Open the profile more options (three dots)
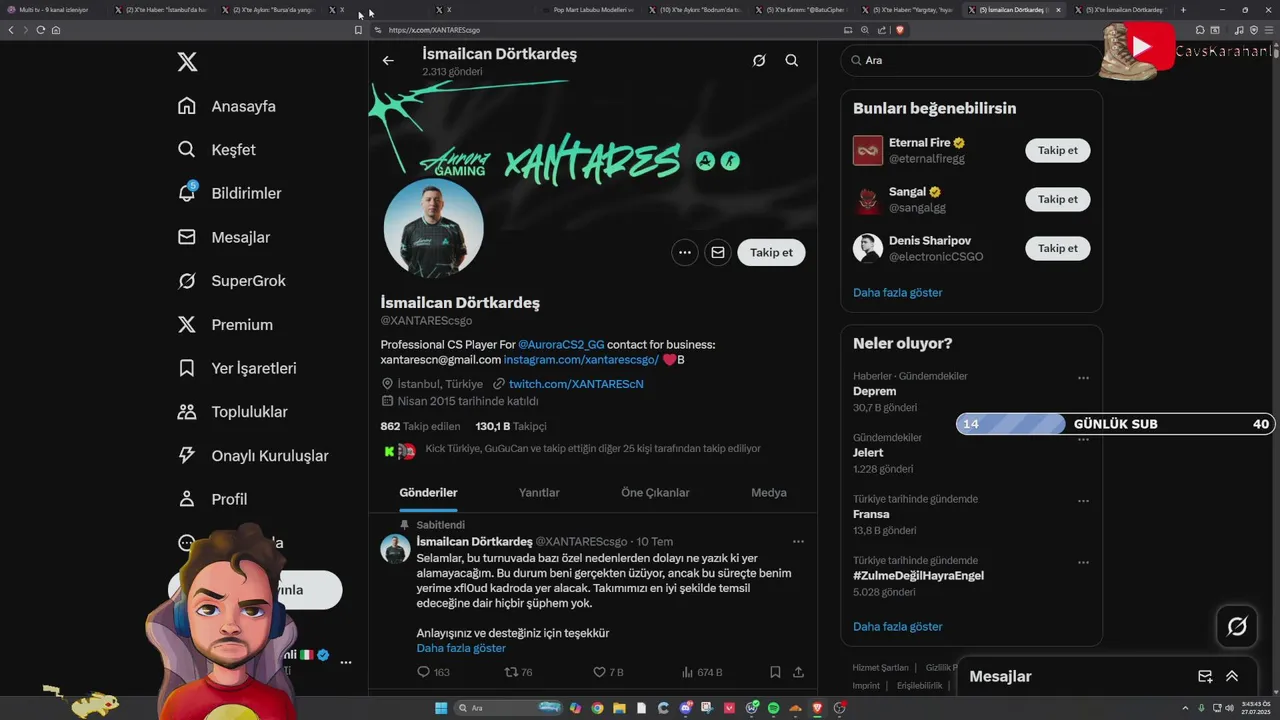Screen dimensions: 1280x720 pyautogui.click(x=685, y=253)
